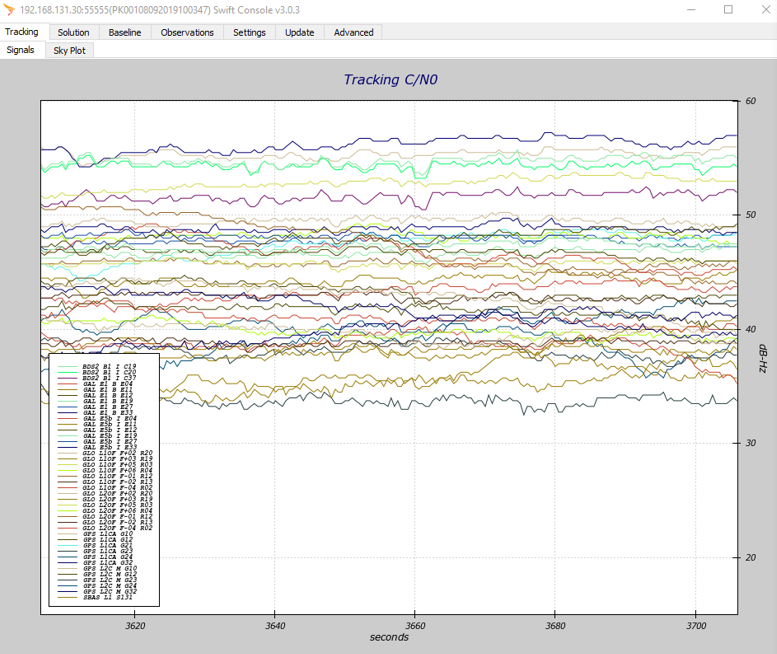
Task: Click legend entry GAL E1 B E27
Action: point(95,407)
